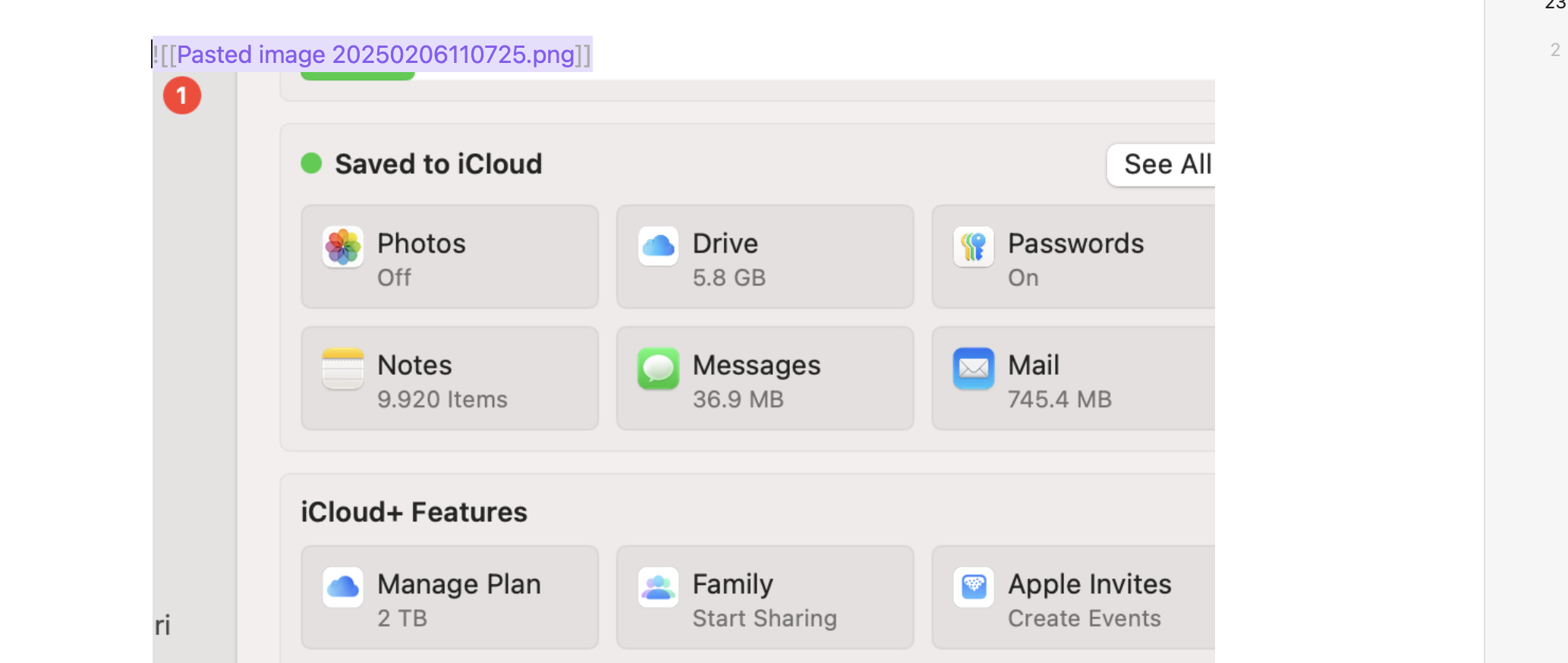The width and height of the screenshot is (1568, 663).
Task: Click the 36.9 MB messages size text
Action: click(738, 399)
